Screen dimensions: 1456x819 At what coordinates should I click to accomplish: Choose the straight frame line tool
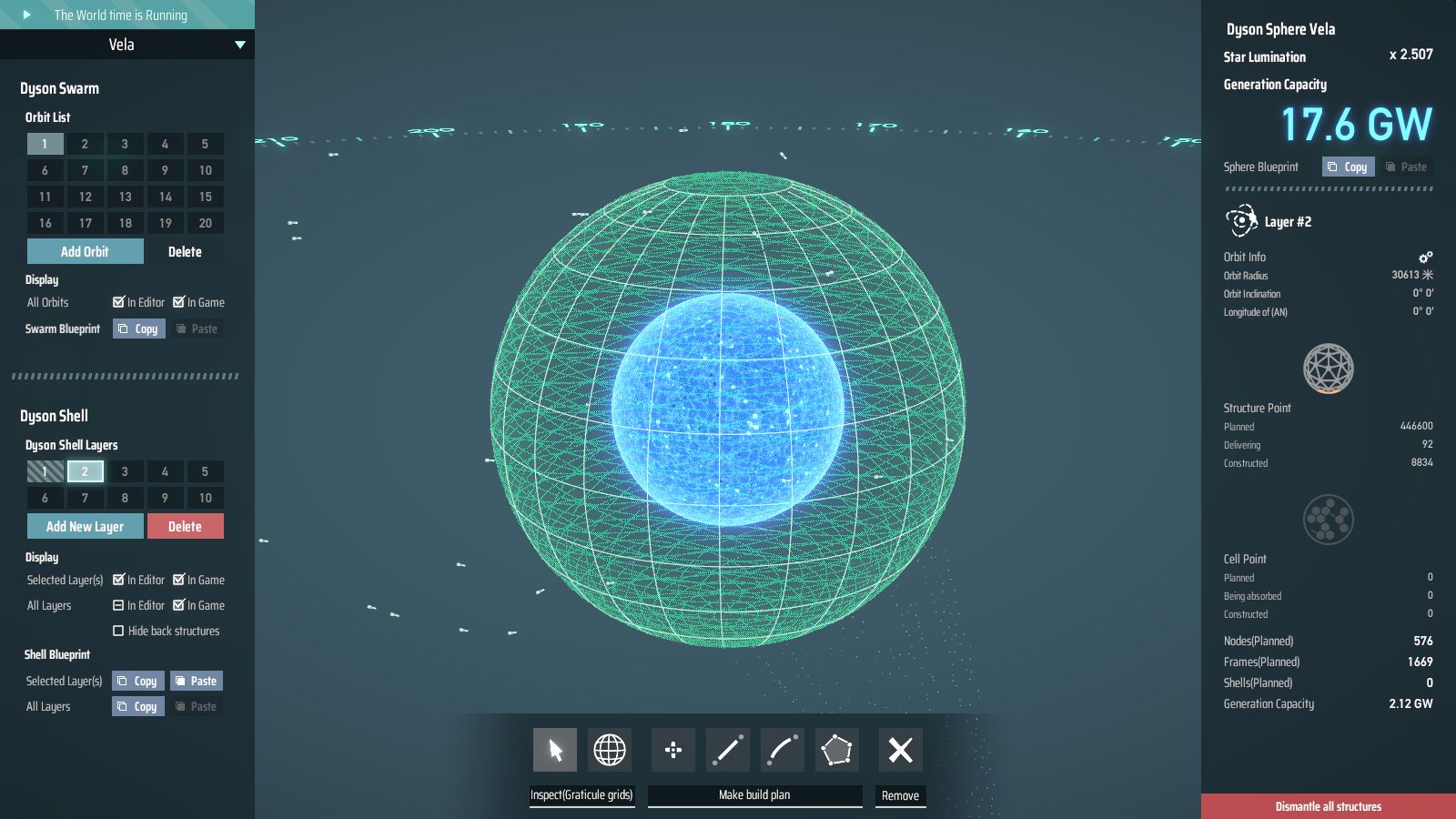[x=728, y=750]
